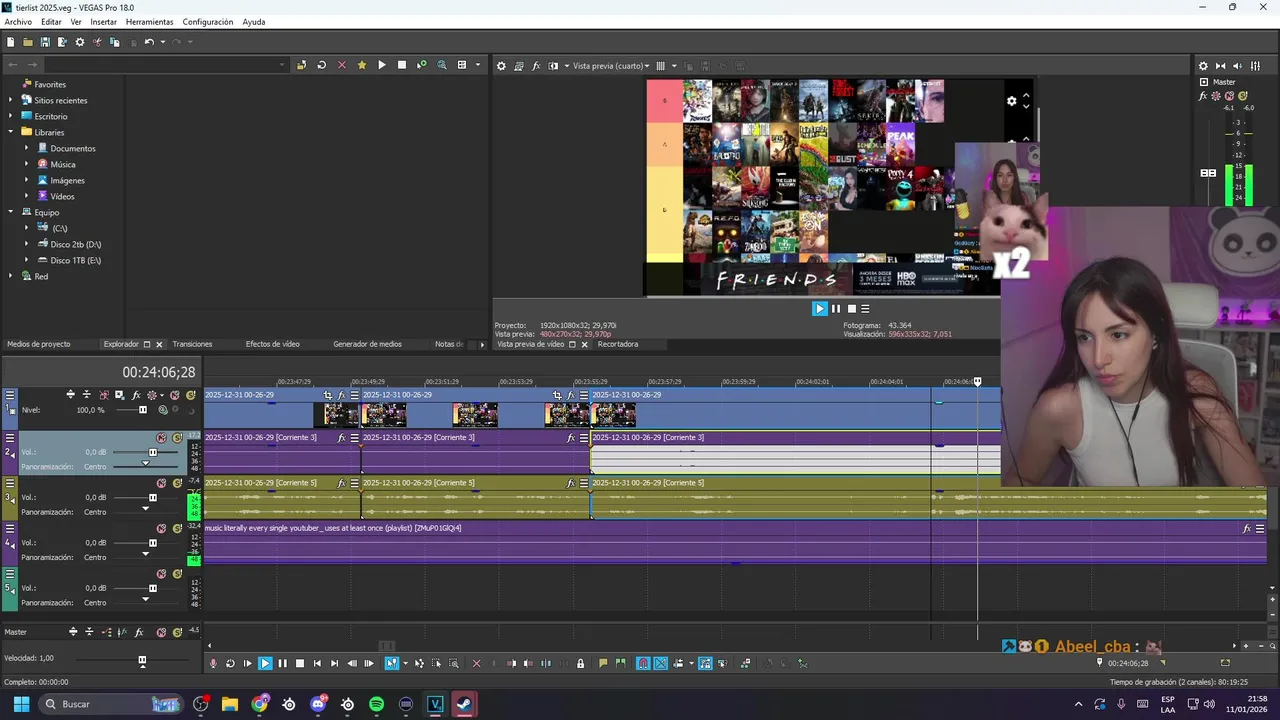Refresh the Explorer panel

click(x=321, y=65)
